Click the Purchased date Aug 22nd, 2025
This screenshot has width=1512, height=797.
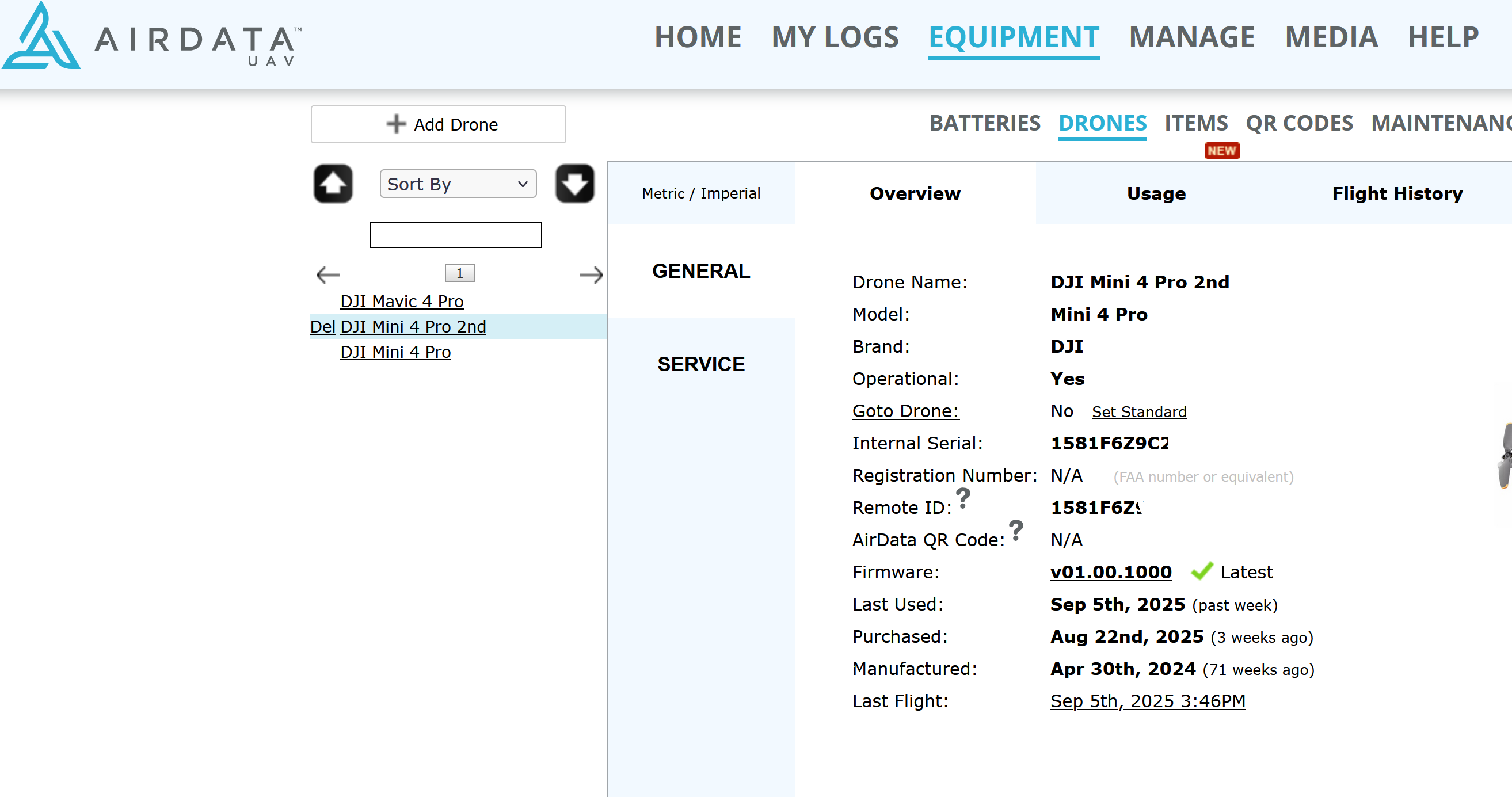[1127, 636]
